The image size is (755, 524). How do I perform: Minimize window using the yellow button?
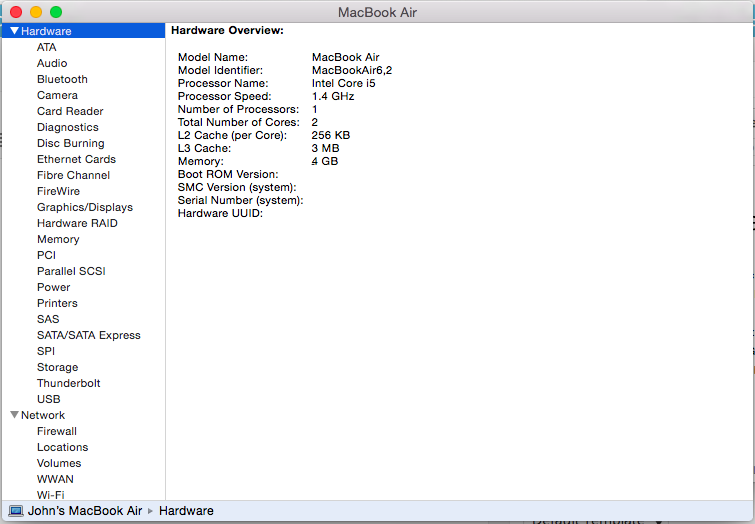pos(36,12)
